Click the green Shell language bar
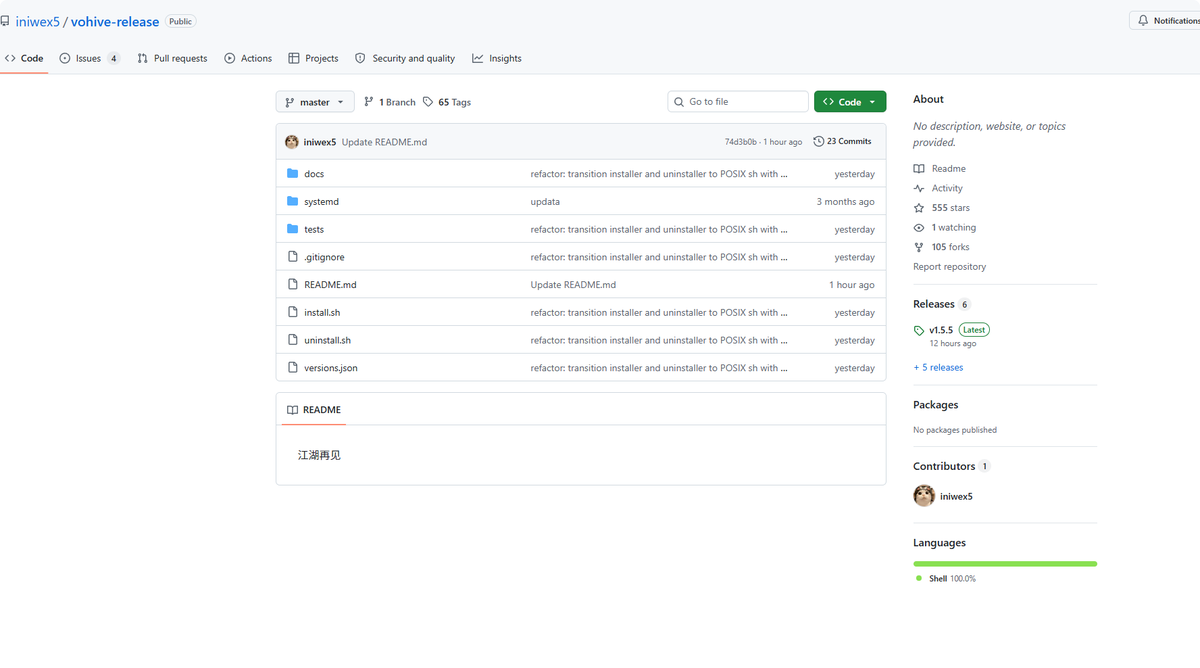This screenshot has height=668, width=1200. (1005, 564)
